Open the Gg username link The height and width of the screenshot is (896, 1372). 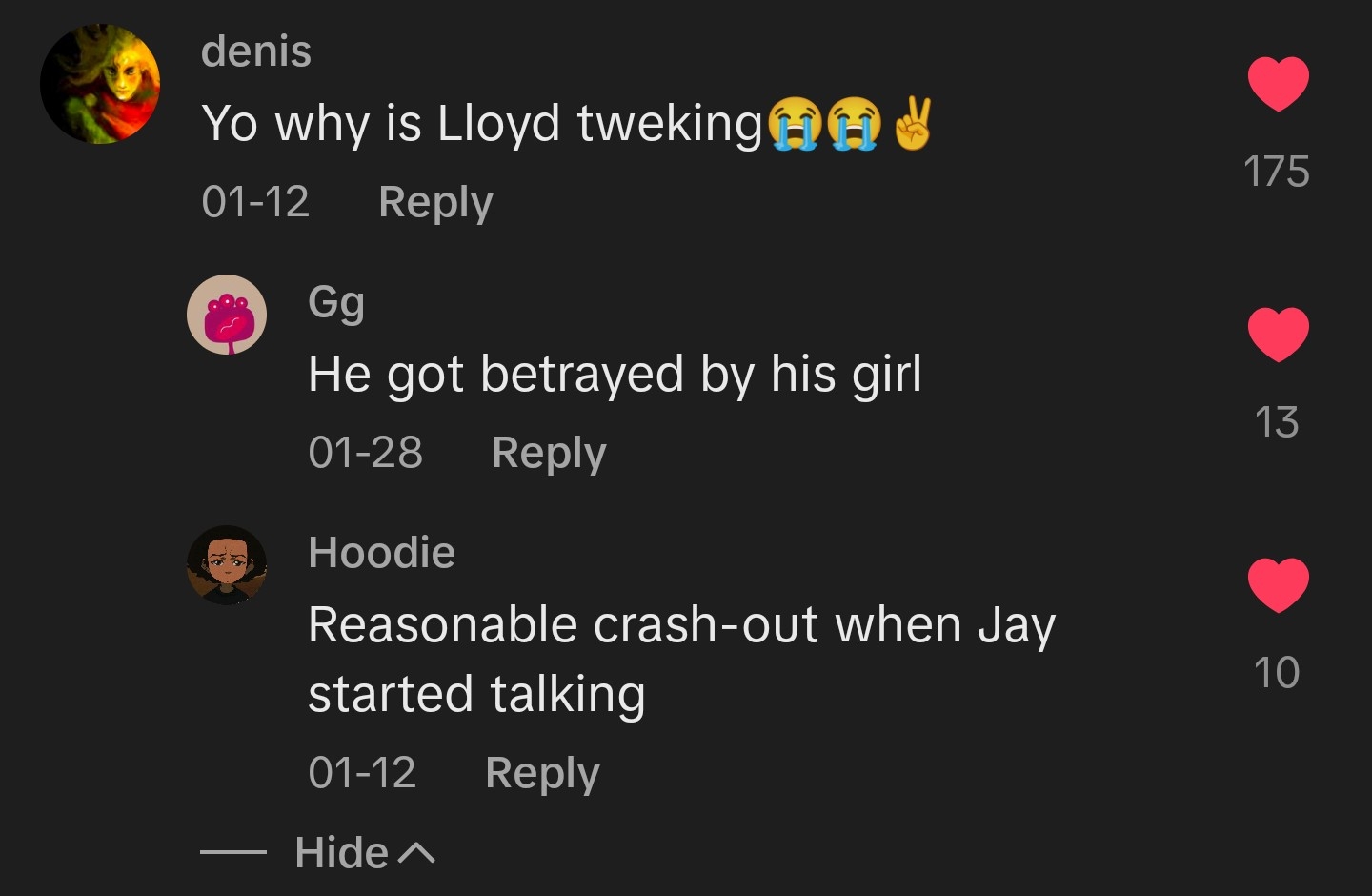point(336,303)
